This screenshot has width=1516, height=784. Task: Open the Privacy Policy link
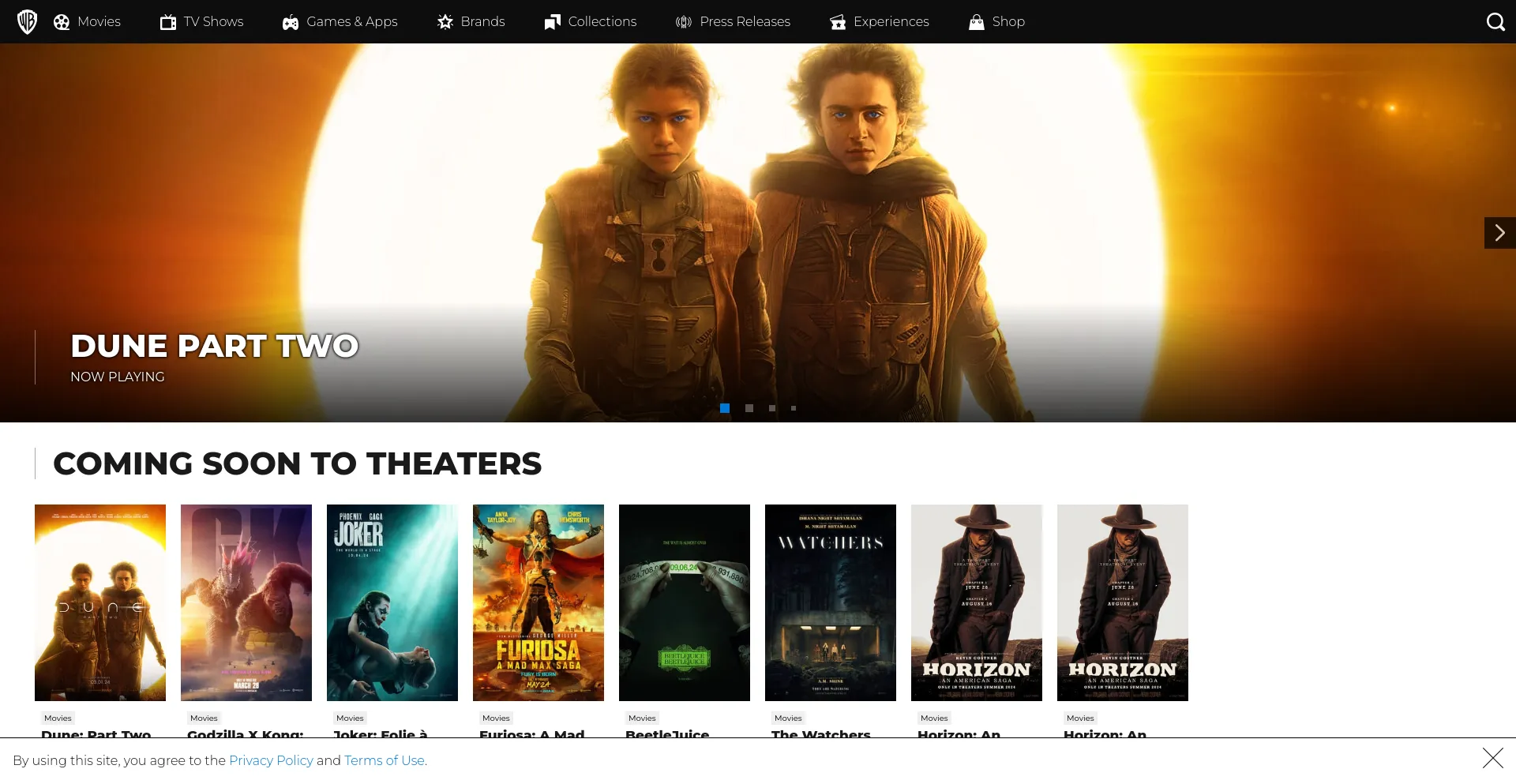pyautogui.click(x=271, y=760)
